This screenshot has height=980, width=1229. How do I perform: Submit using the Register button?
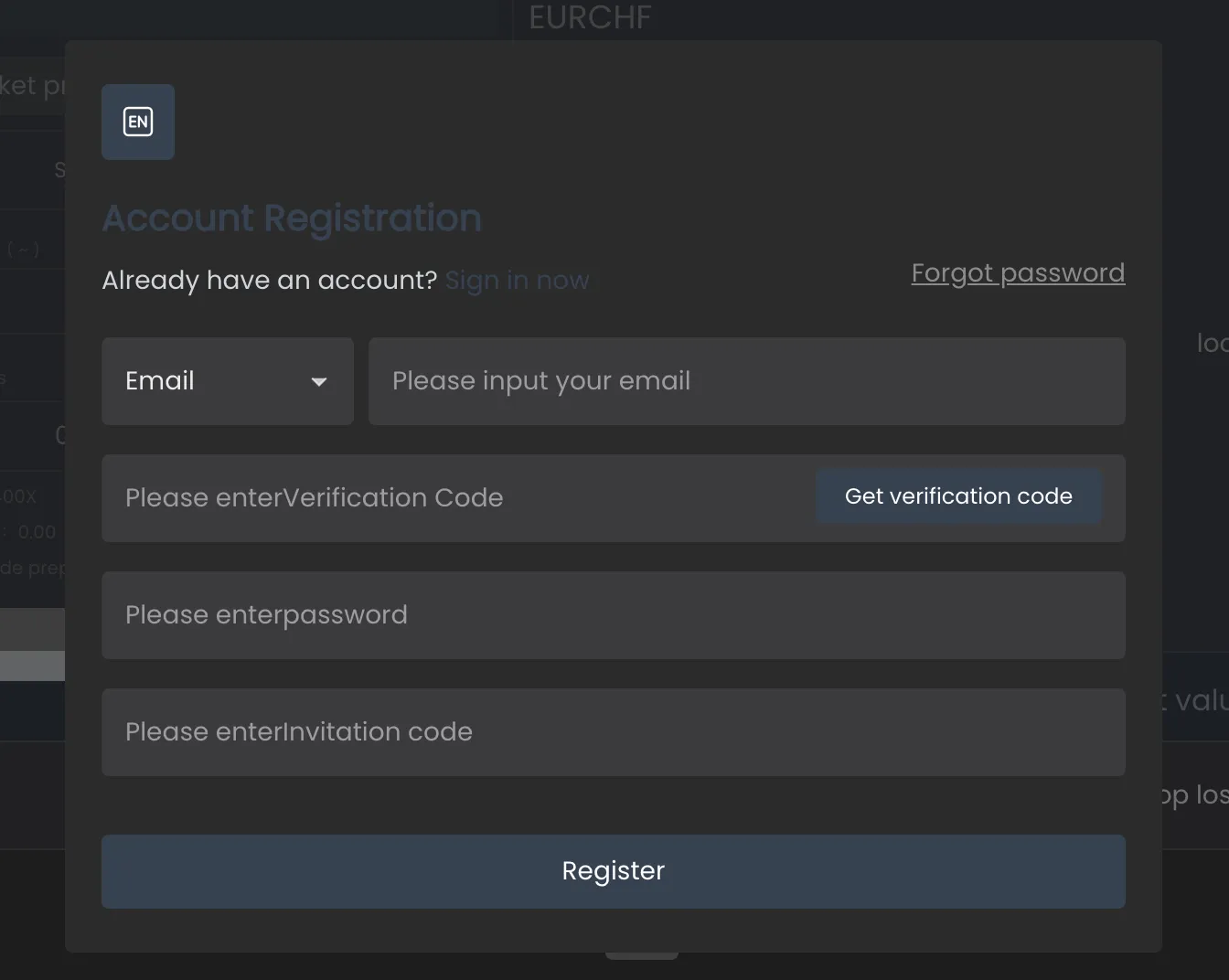click(614, 871)
